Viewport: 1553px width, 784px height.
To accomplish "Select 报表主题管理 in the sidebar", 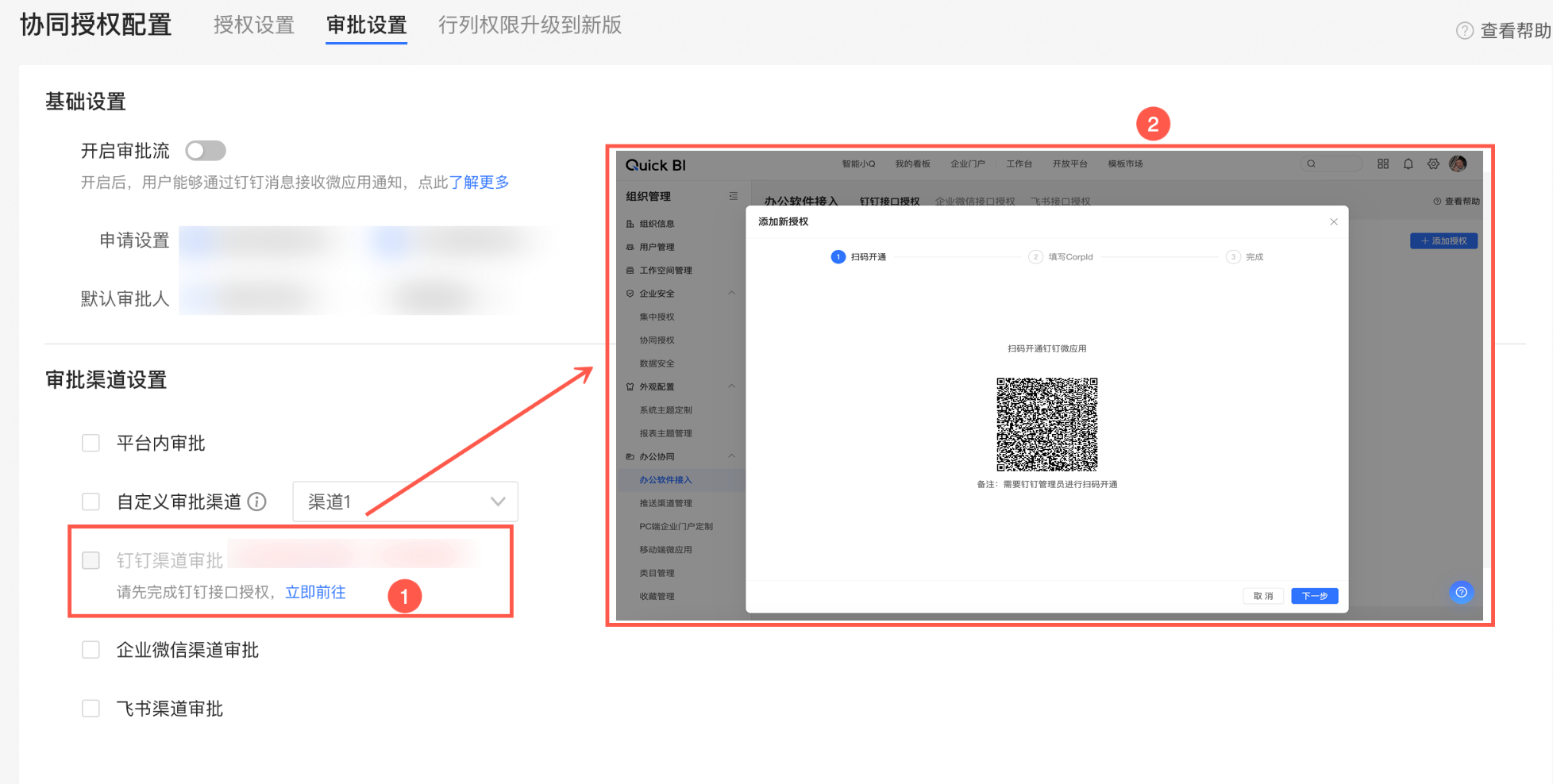I will point(665,433).
